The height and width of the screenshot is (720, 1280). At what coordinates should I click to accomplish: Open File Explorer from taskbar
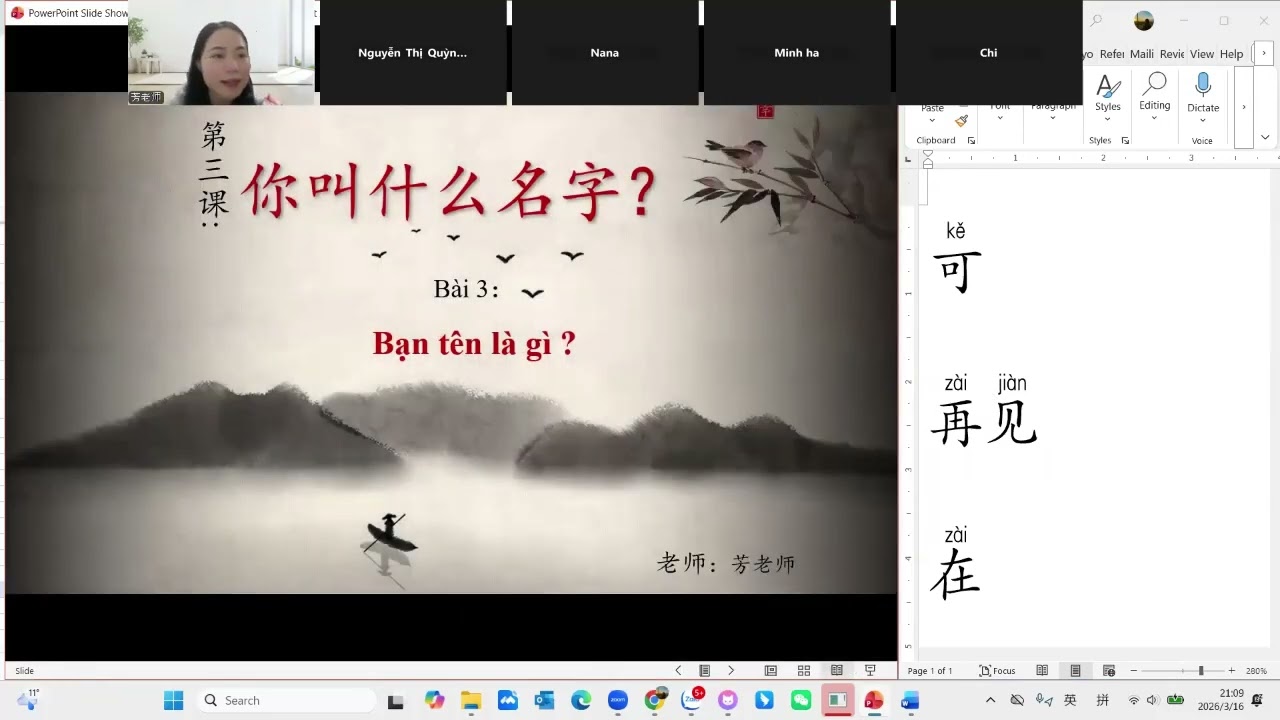click(471, 700)
